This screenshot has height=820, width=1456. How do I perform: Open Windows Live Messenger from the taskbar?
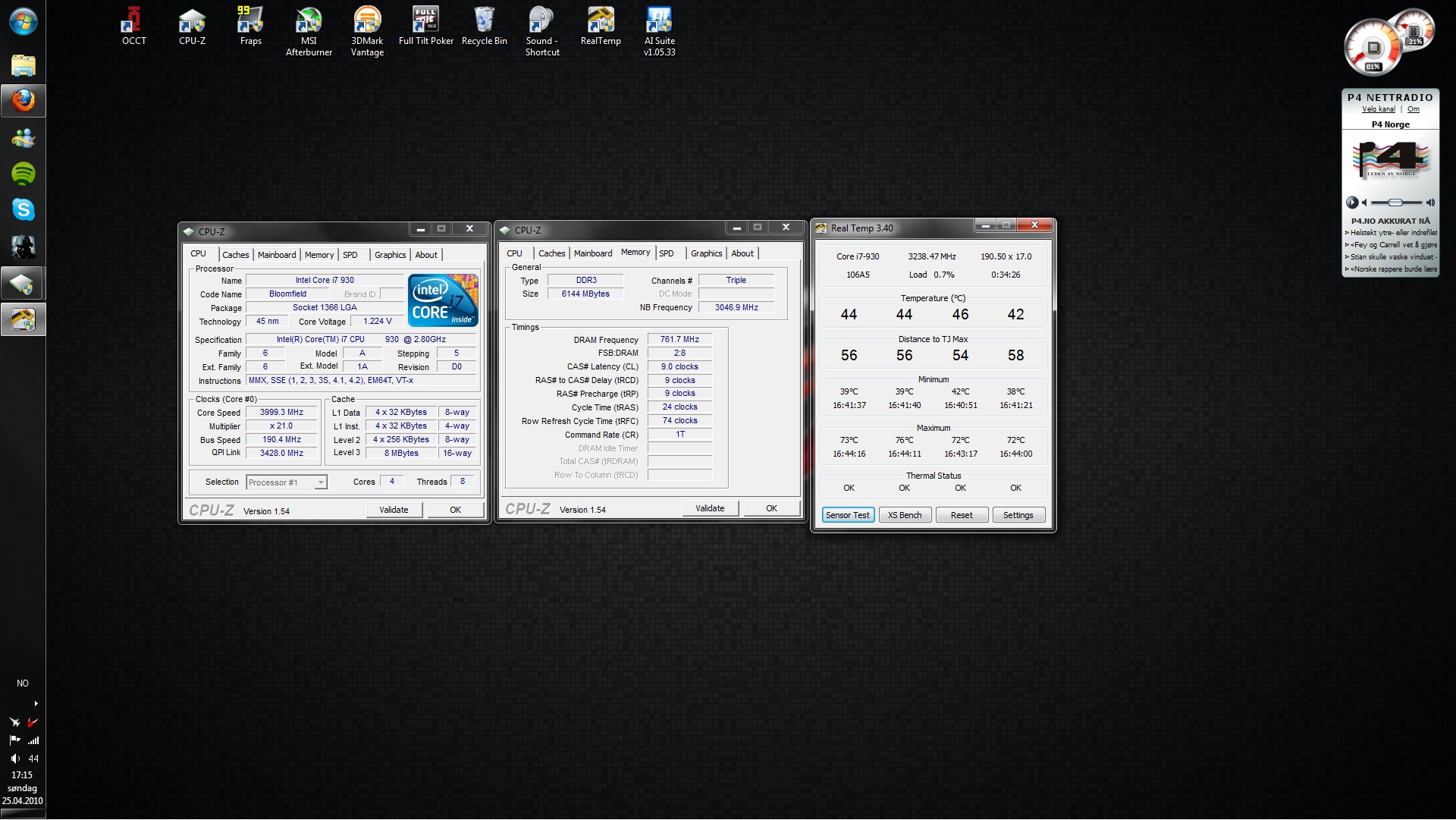coord(23,138)
